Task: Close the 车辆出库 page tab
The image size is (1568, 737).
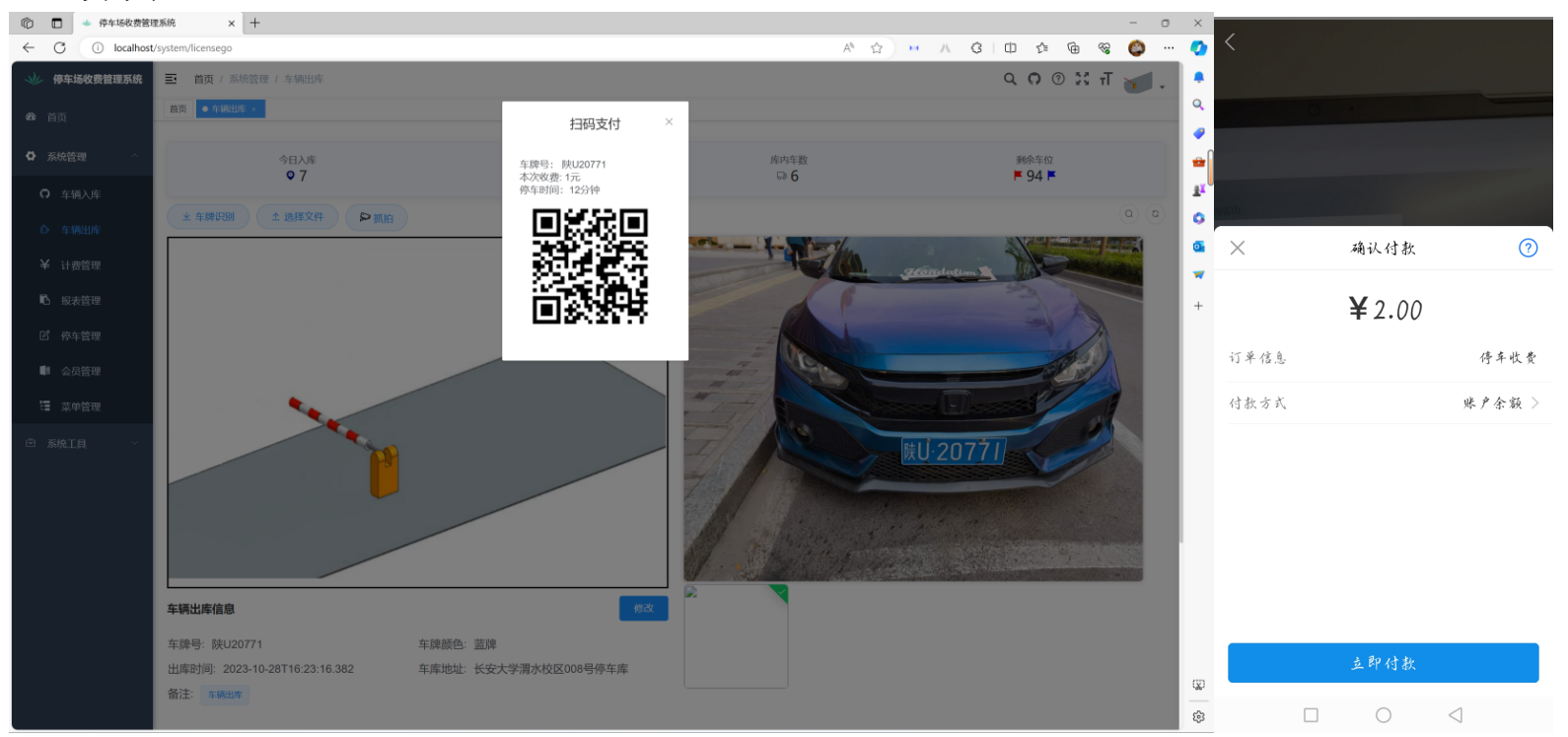Action: [253, 110]
